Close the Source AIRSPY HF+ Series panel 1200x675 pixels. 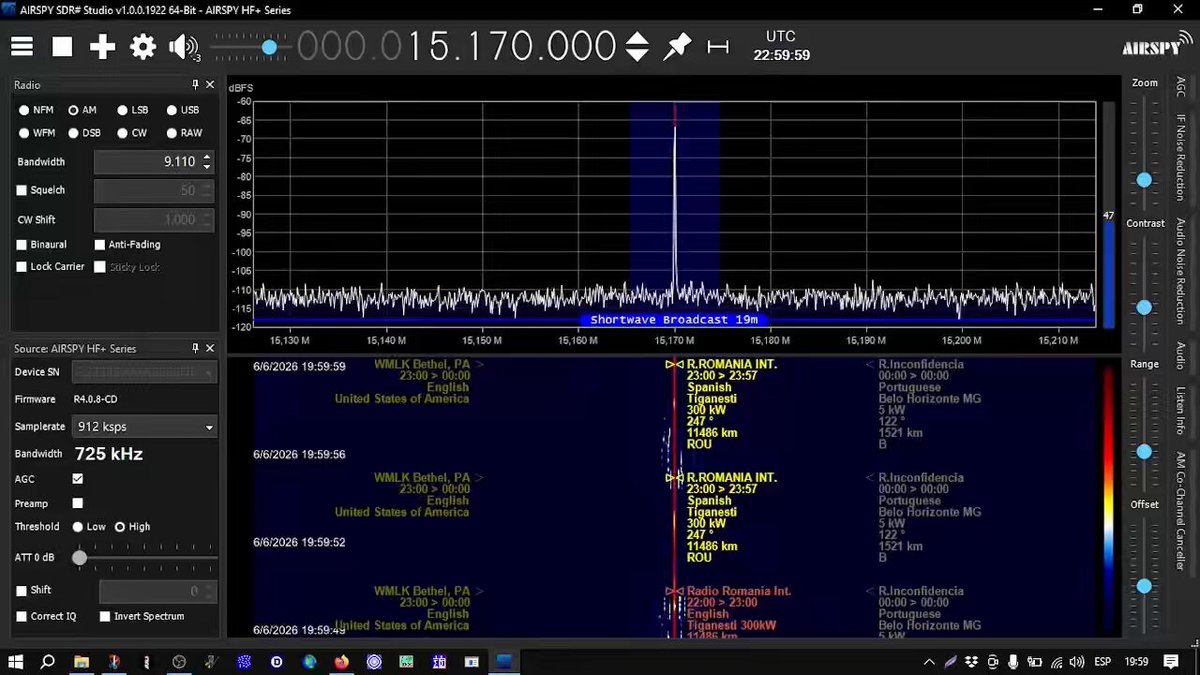click(x=210, y=348)
